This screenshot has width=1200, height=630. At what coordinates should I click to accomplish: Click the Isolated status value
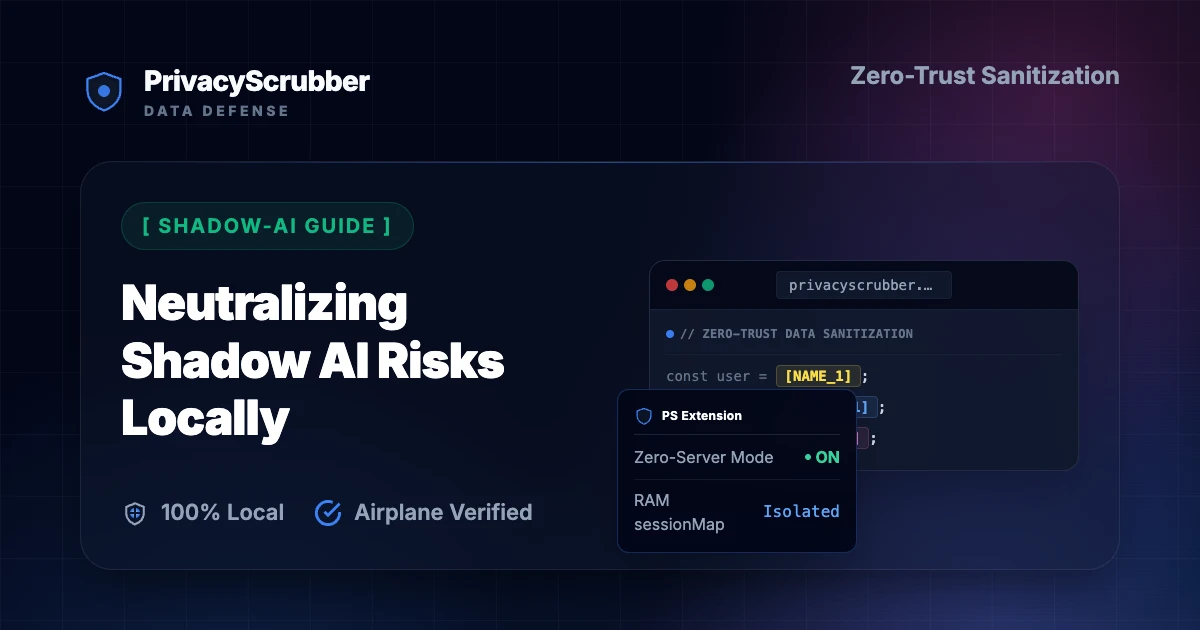click(x=801, y=512)
